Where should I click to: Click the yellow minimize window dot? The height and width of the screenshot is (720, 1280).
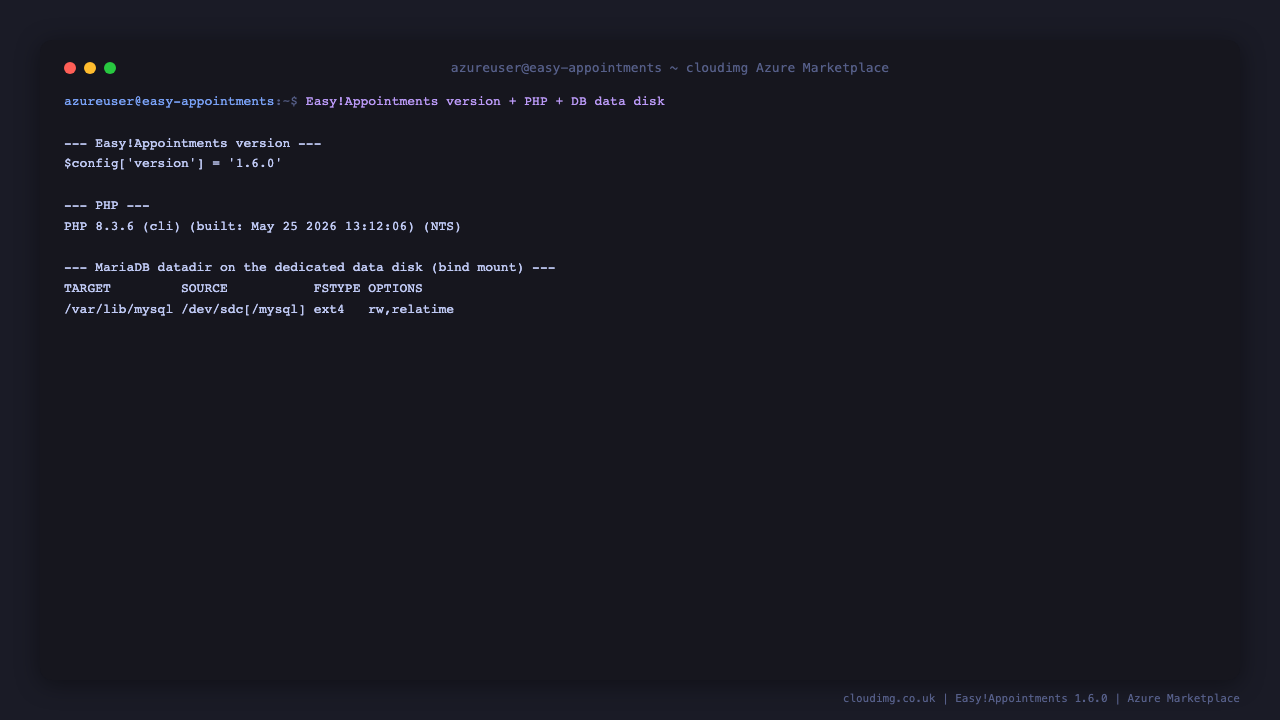click(x=90, y=68)
